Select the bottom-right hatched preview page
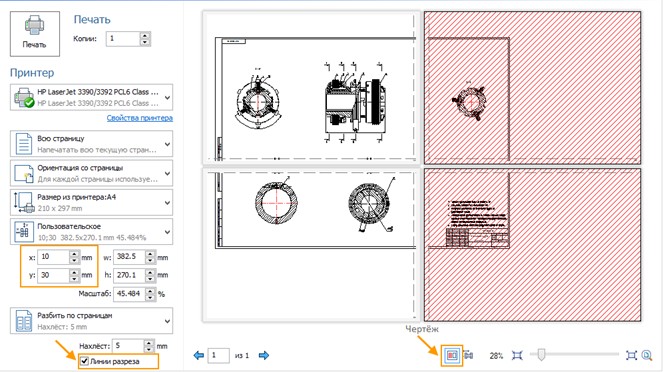The width and height of the screenshot is (663, 372). coord(532,245)
